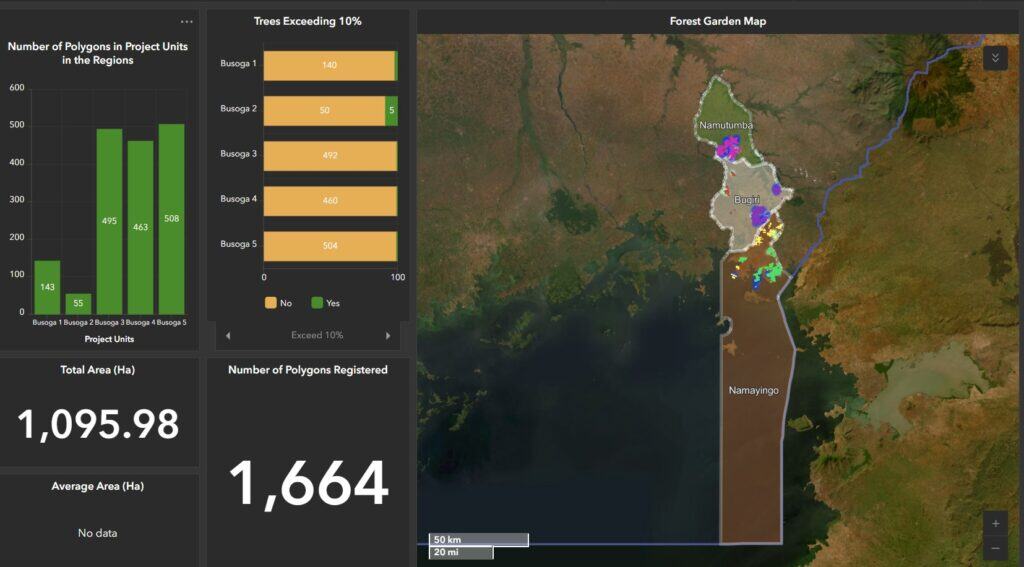Click the Busoga 1 orange bar showing 140
Screen dimensions: 1024x567
click(329, 65)
